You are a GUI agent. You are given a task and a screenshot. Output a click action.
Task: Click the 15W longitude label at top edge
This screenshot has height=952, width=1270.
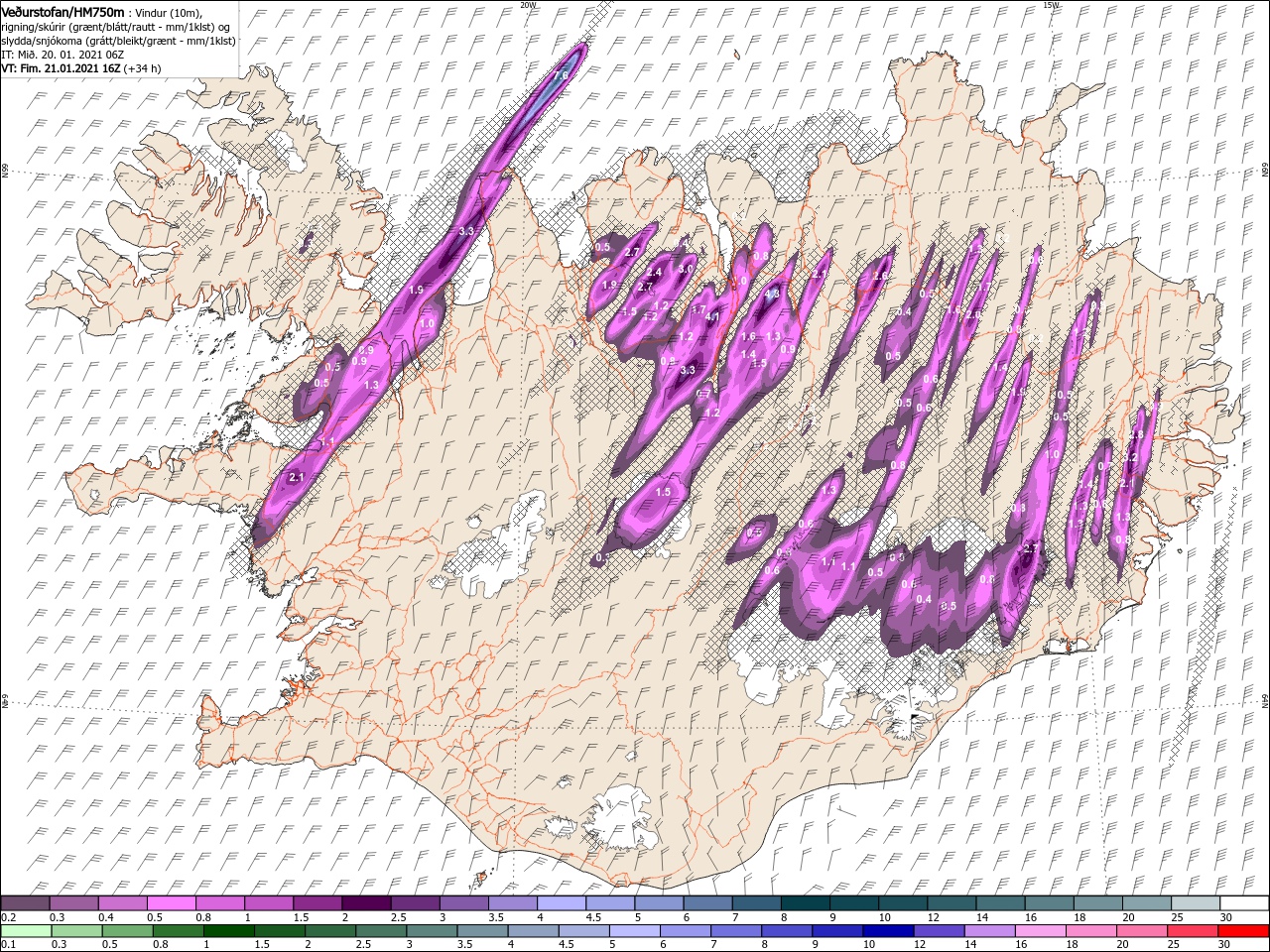click(x=1052, y=5)
